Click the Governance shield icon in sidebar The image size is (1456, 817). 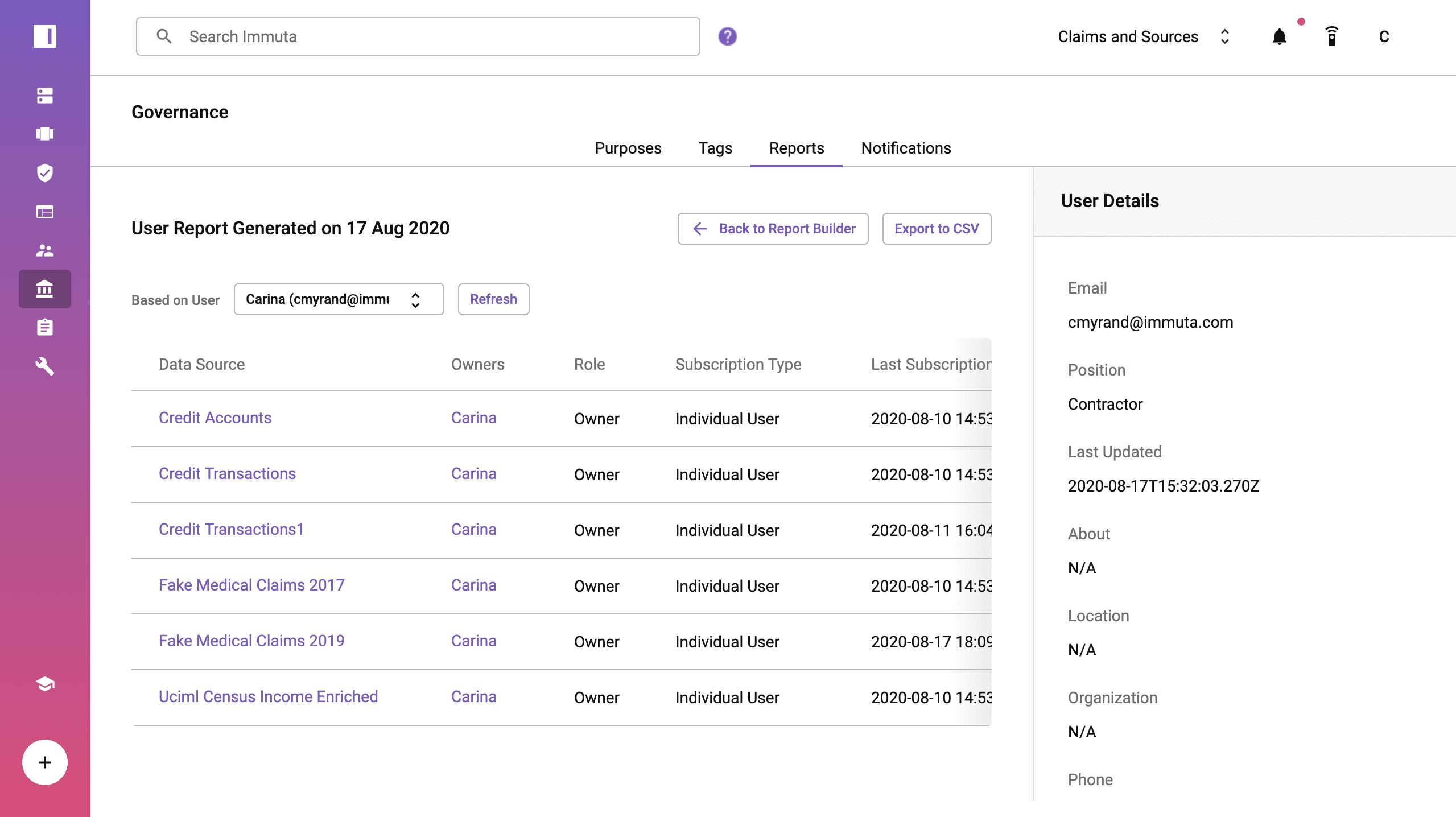point(45,173)
